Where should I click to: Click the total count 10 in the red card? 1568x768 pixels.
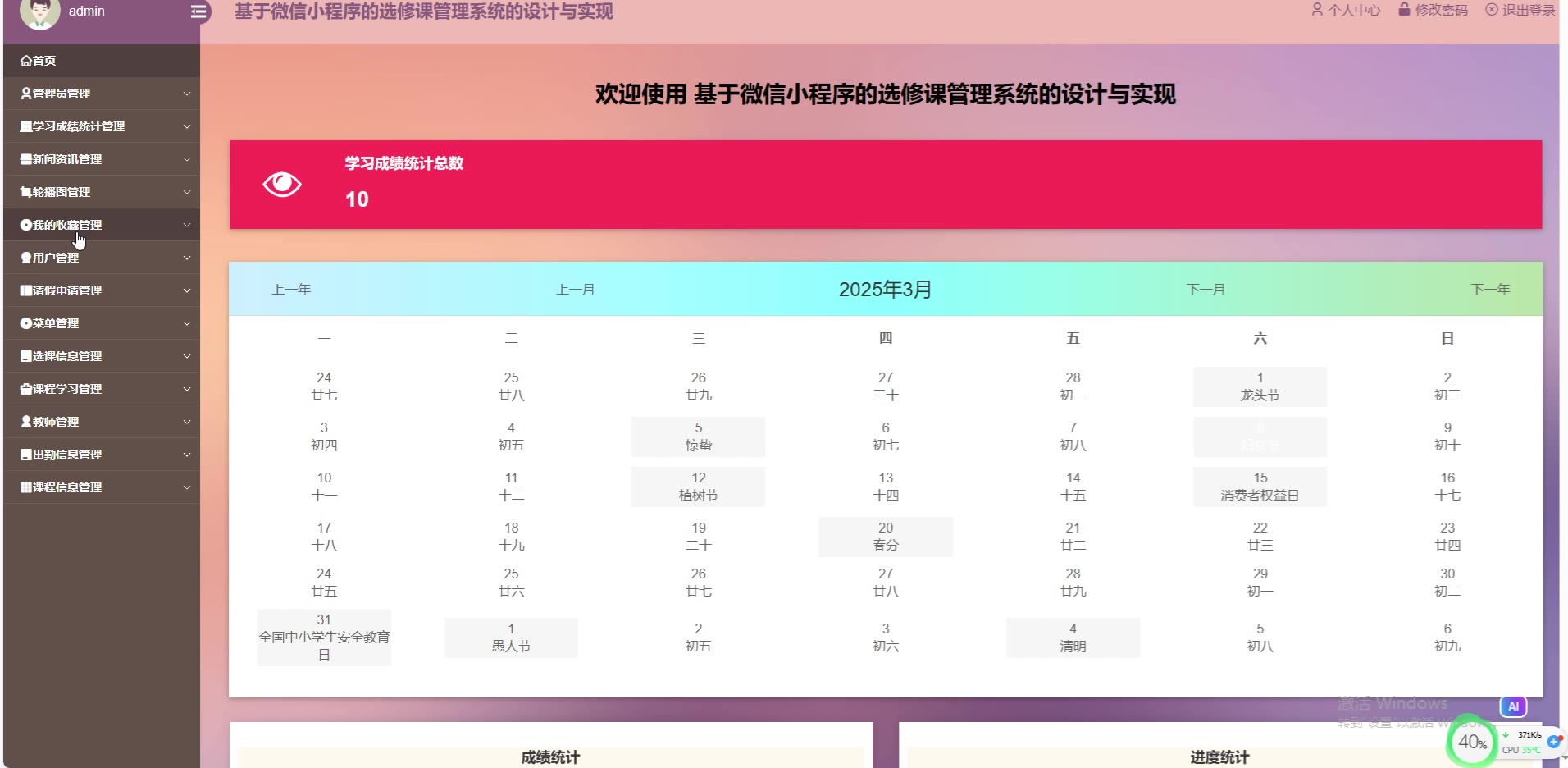point(357,199)
